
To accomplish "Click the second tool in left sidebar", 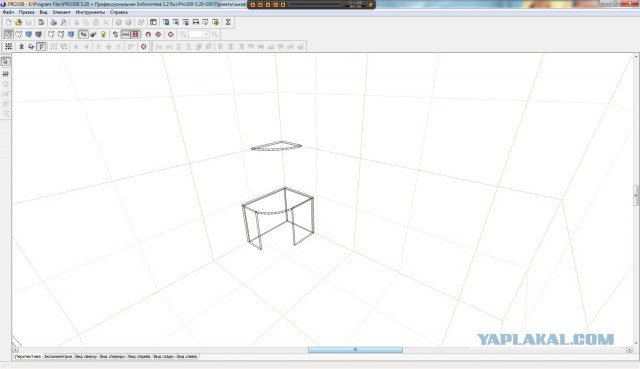I will click(6, 74).
